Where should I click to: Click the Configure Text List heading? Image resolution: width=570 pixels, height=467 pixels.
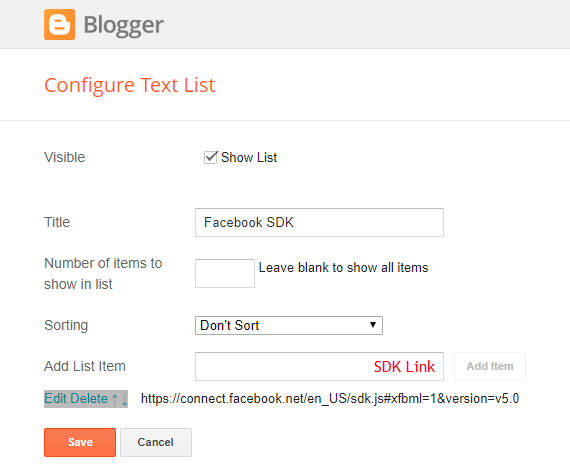pos(130,86)
